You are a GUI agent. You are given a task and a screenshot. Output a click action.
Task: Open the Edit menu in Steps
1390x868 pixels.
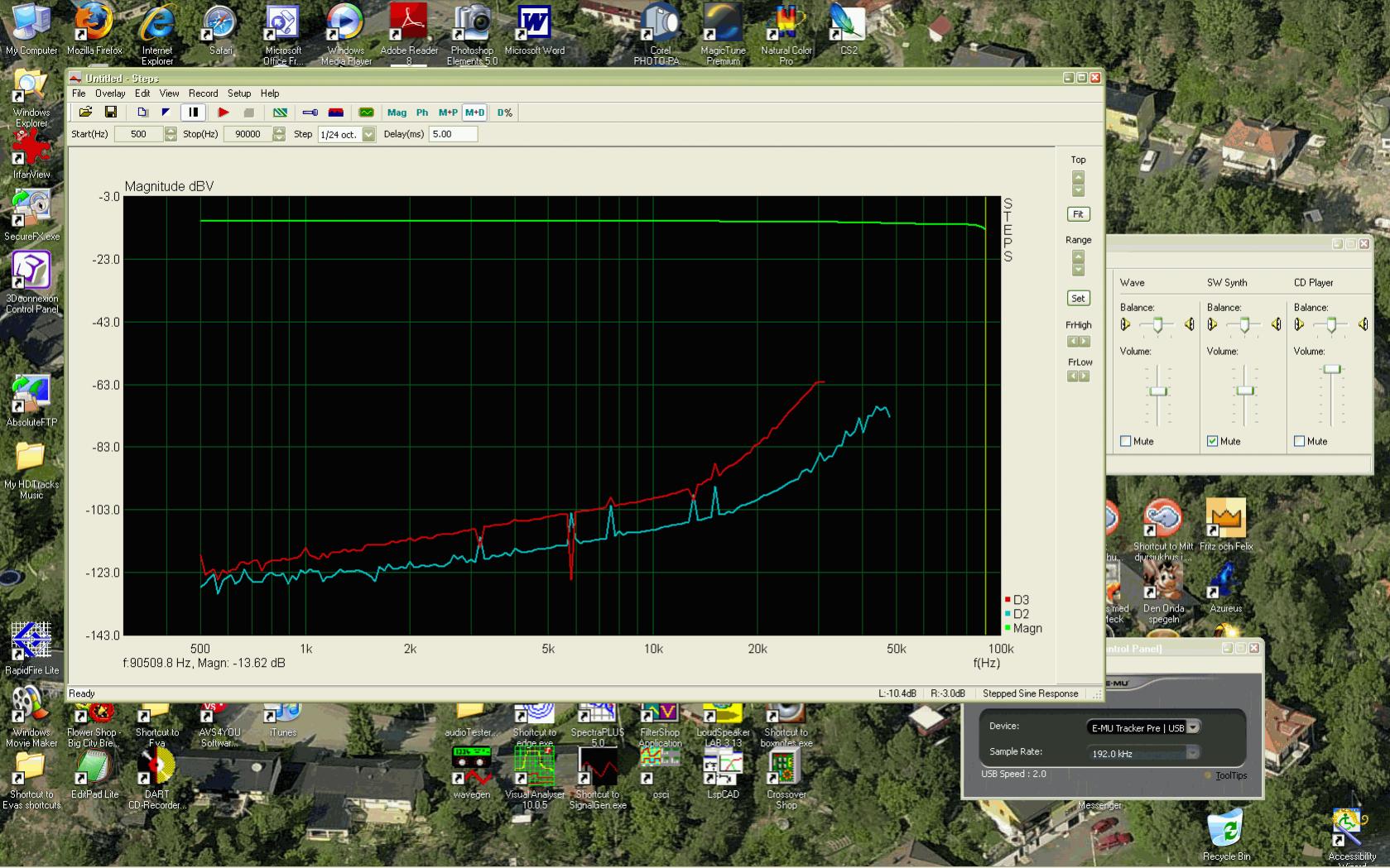coord(142,94)
